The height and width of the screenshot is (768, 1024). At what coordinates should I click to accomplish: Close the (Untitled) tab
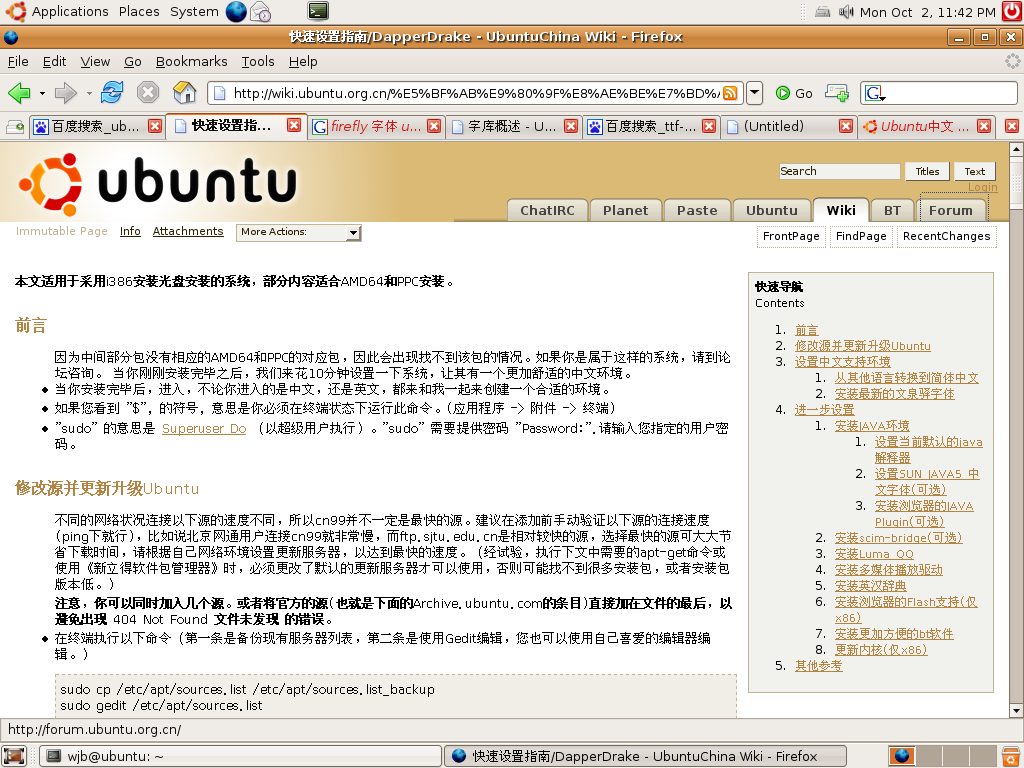click(846, 126)
